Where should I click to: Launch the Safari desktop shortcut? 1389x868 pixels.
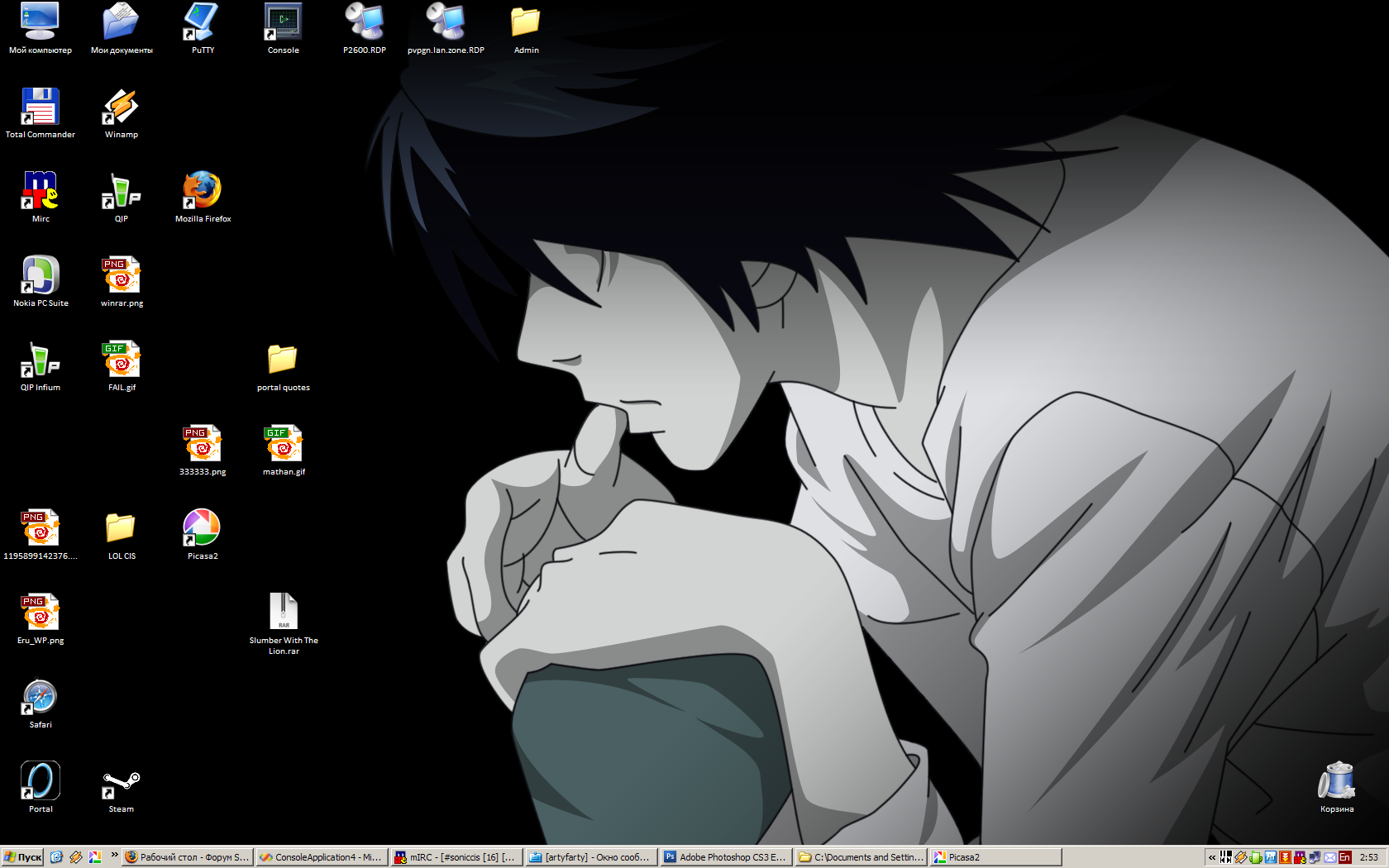click(40, 703)
